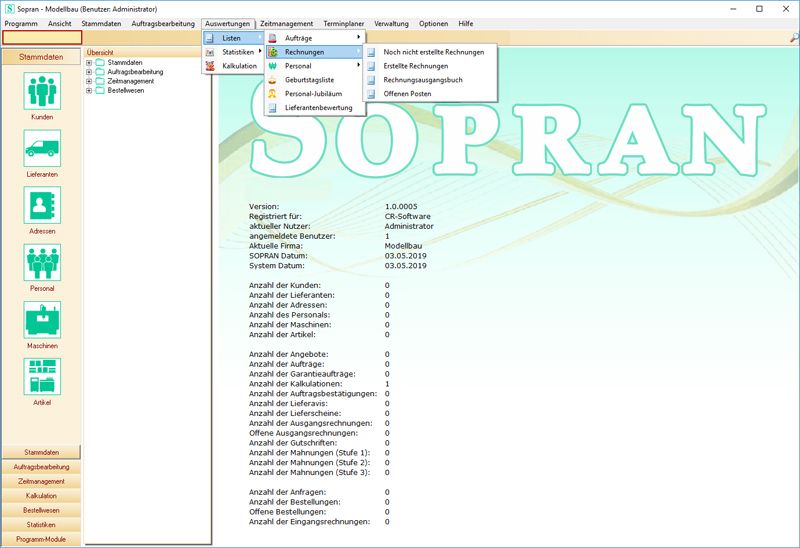The width and height of the screenshot is (800, 548).
Task: Click the Stammdaten button at sidebar bottom
Action: click(x=41, y=452)
